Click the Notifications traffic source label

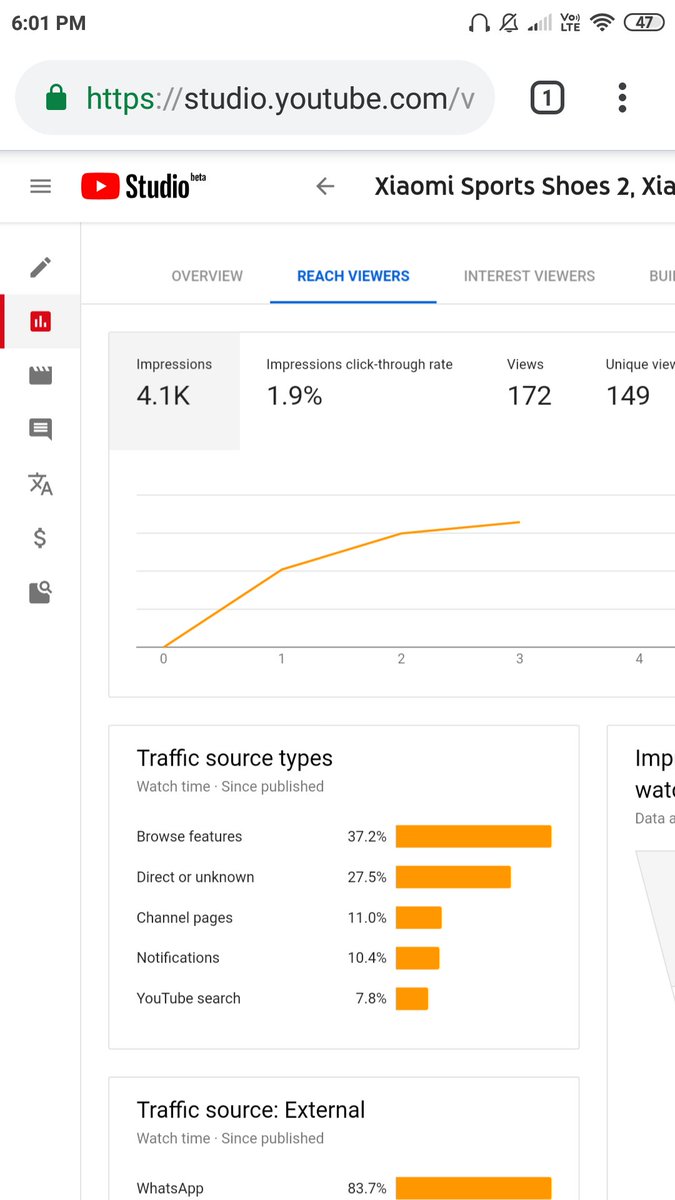point(178,957)
